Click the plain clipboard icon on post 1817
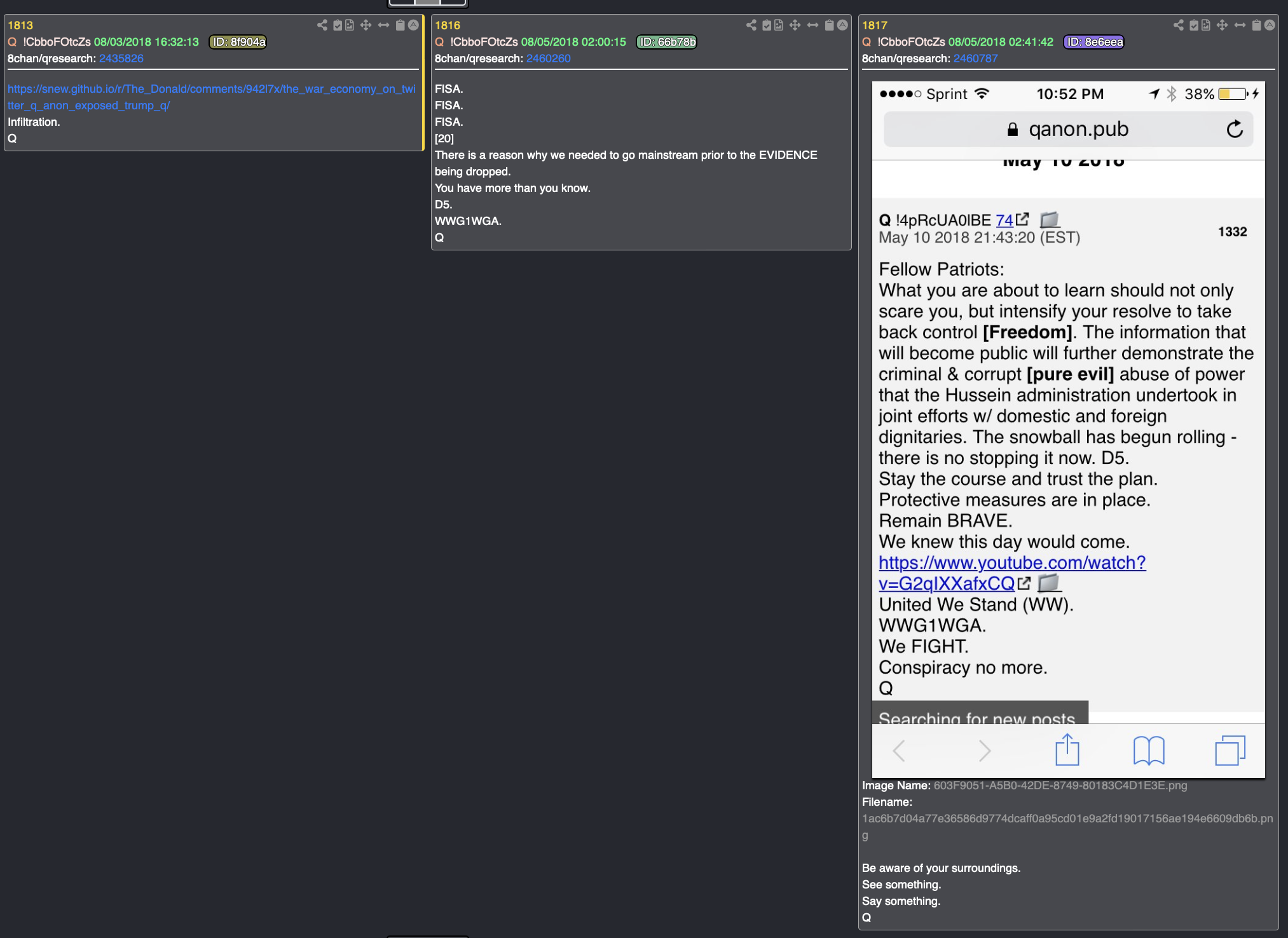The image size is (1288, 938). 1256,25
